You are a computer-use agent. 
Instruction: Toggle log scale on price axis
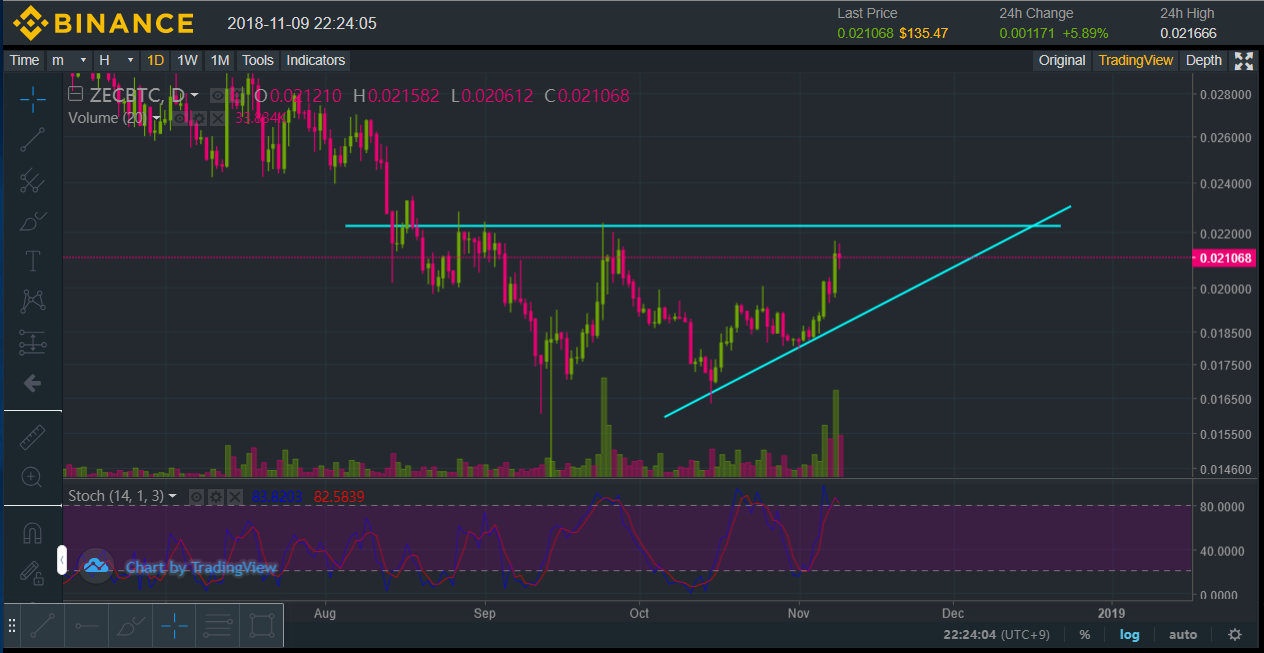(x=1129, y=634)
